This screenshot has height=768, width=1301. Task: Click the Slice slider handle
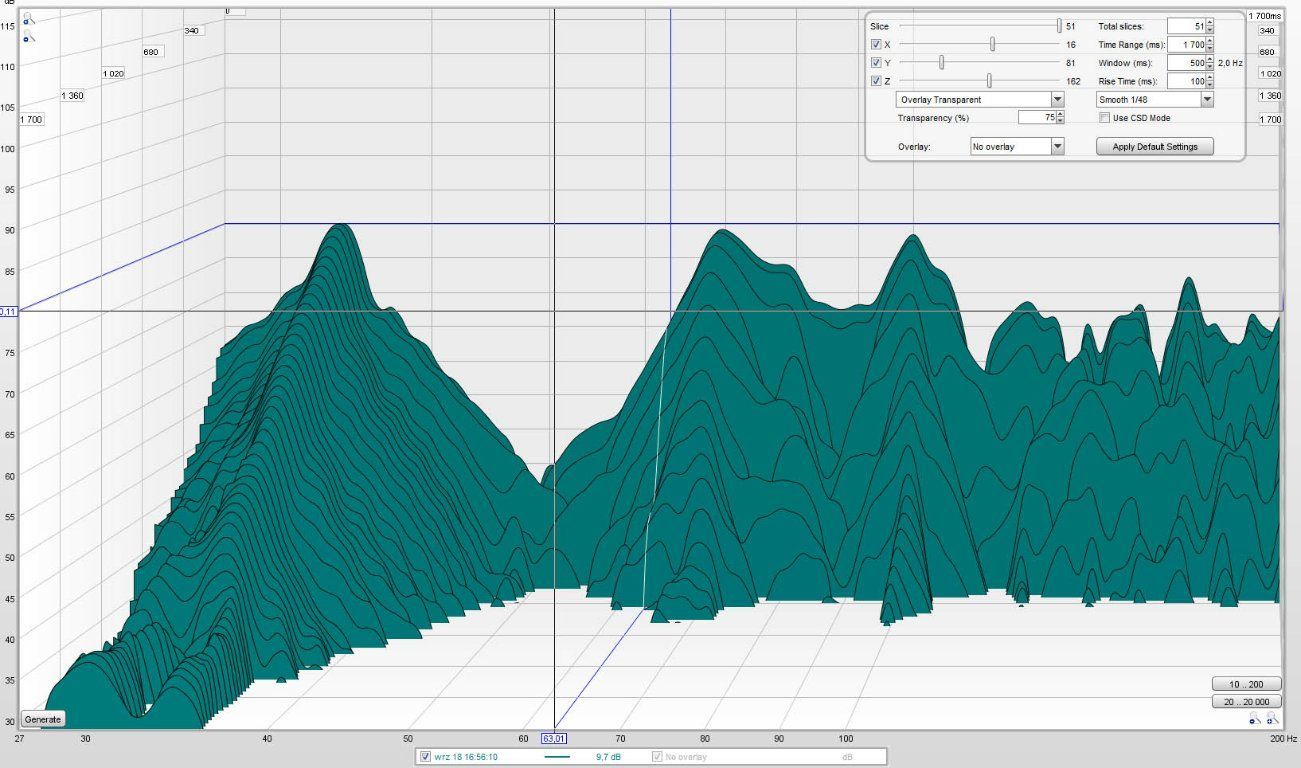point(1059,26)
